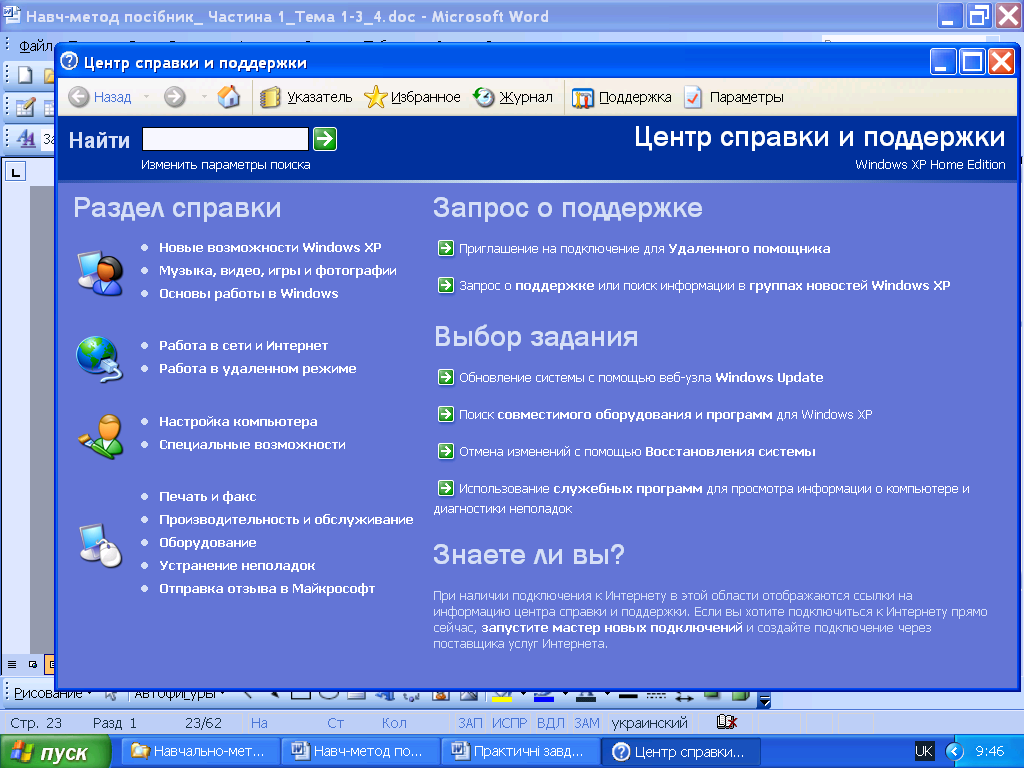Click Центр справки taskbar button
1024x768 pixels.
coord(680,752)
